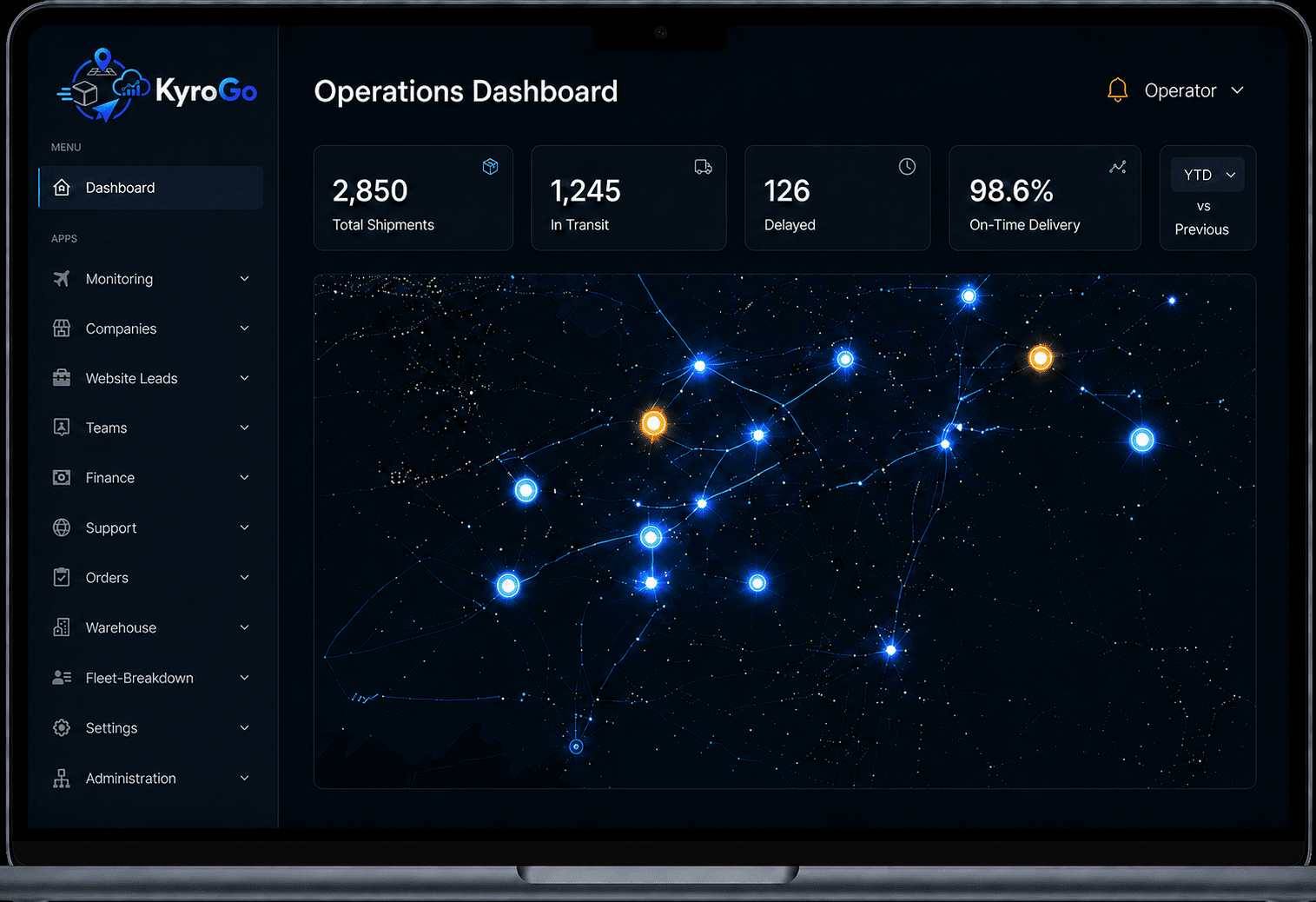The width and height of the screenshot is (1316, 902).
Task: Go to the Dashboard menu item
Action: (x=151, y=188)
